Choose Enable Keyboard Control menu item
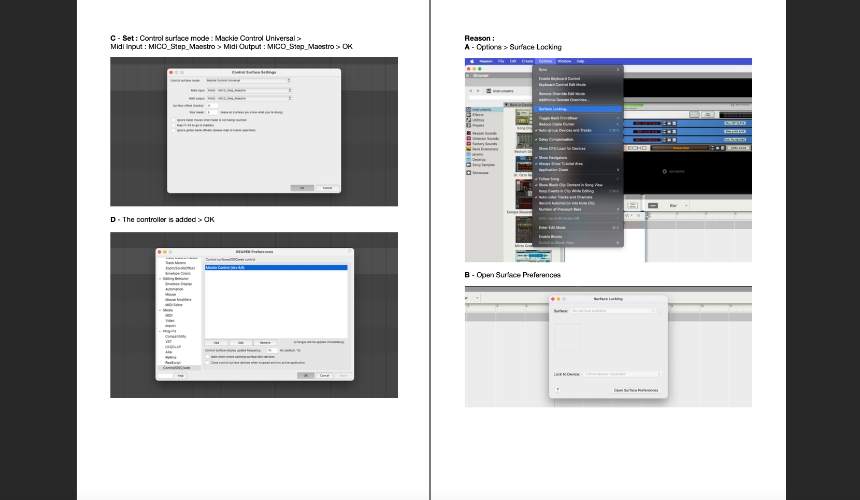The image size is (860, 500). 578,78
